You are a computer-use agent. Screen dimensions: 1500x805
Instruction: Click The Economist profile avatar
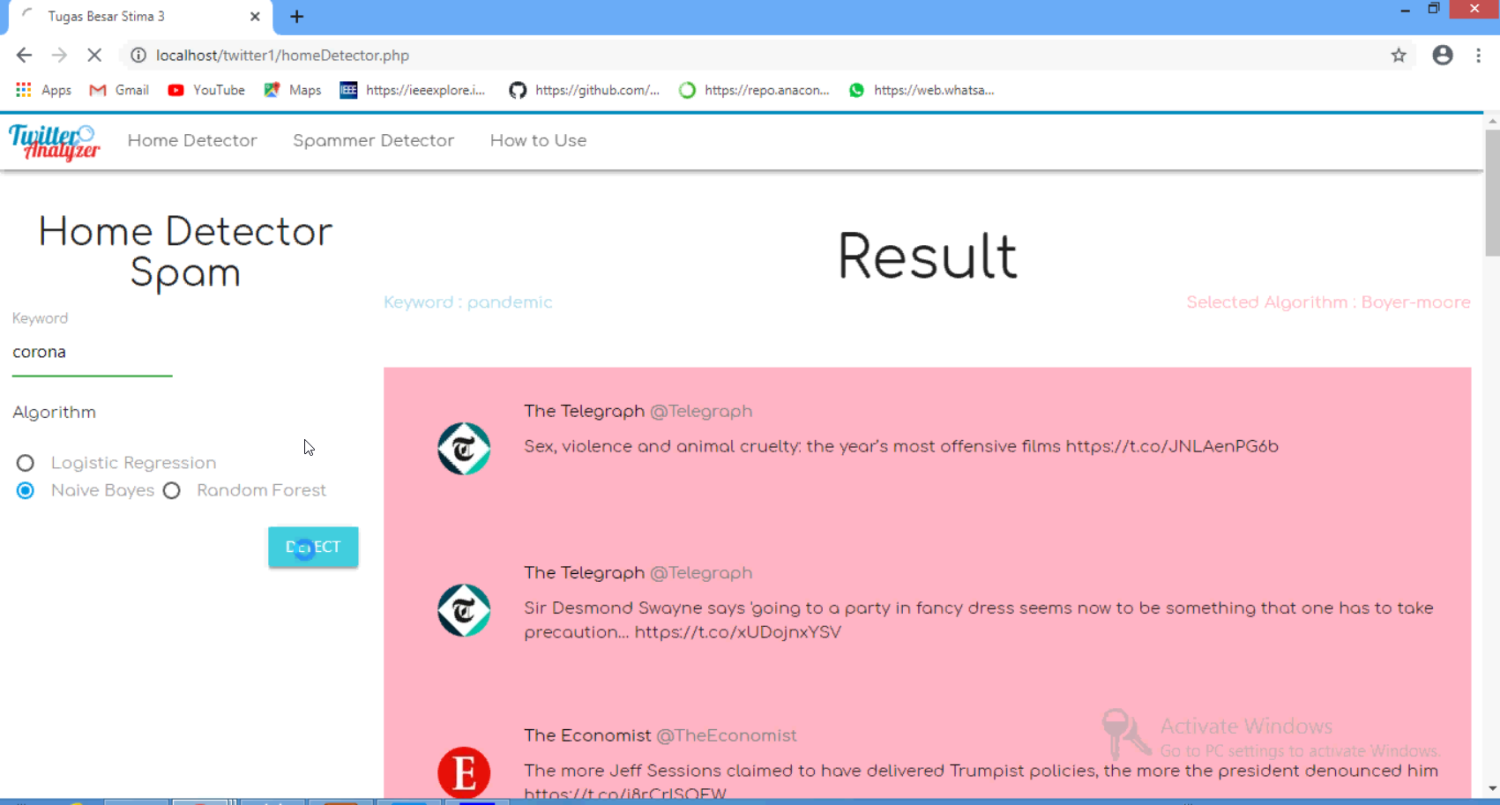coord(464,773)
